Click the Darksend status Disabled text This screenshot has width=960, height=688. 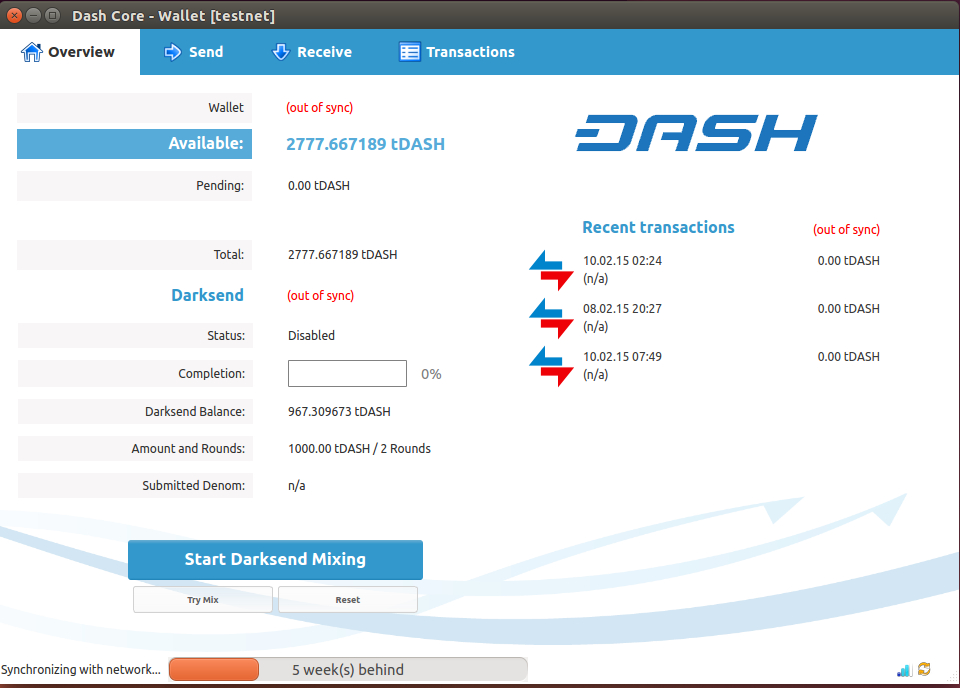tap(312, 335)
